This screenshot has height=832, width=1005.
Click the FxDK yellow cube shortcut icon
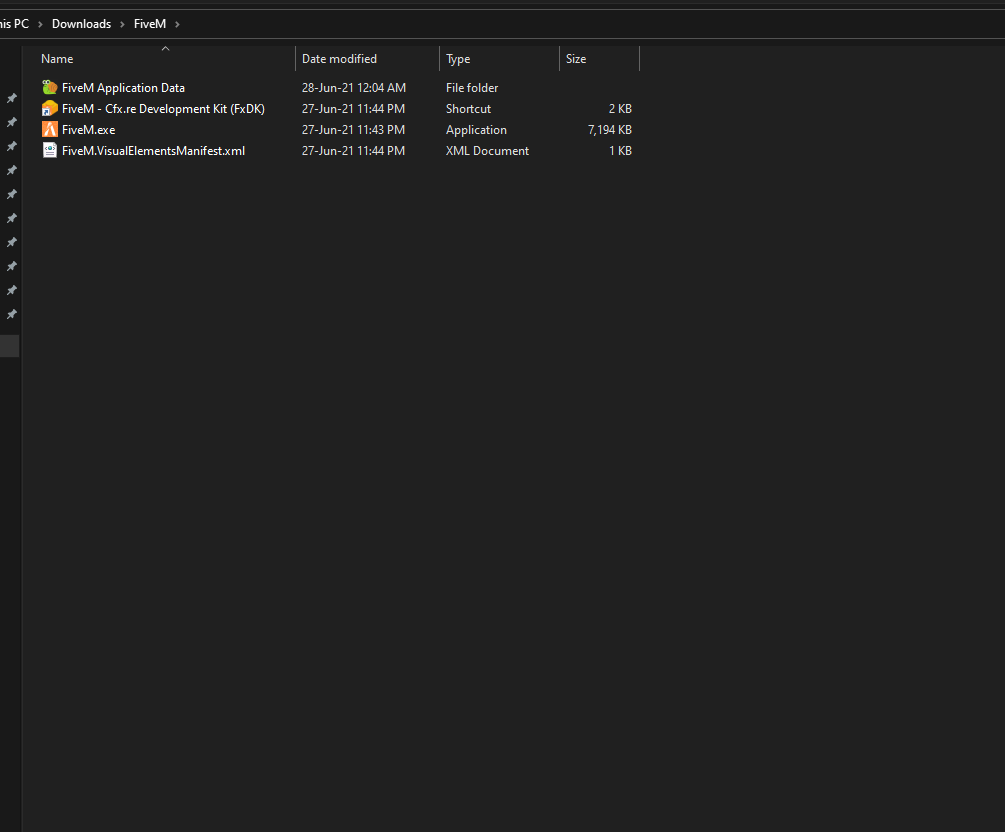(49, 108)
